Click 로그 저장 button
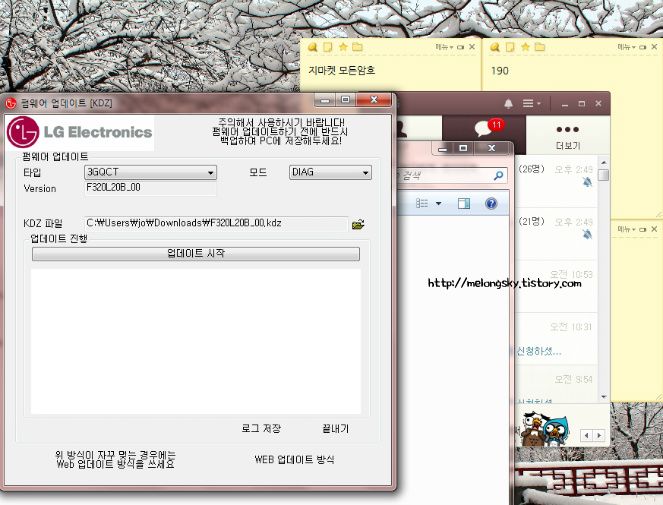Screen dimensions: 663x505 pos(261,428)
